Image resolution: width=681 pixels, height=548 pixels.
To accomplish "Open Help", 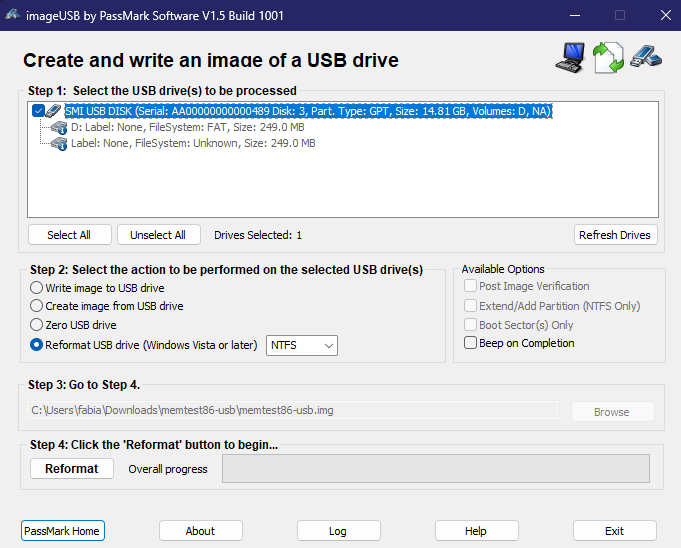I will click(477, 531).
